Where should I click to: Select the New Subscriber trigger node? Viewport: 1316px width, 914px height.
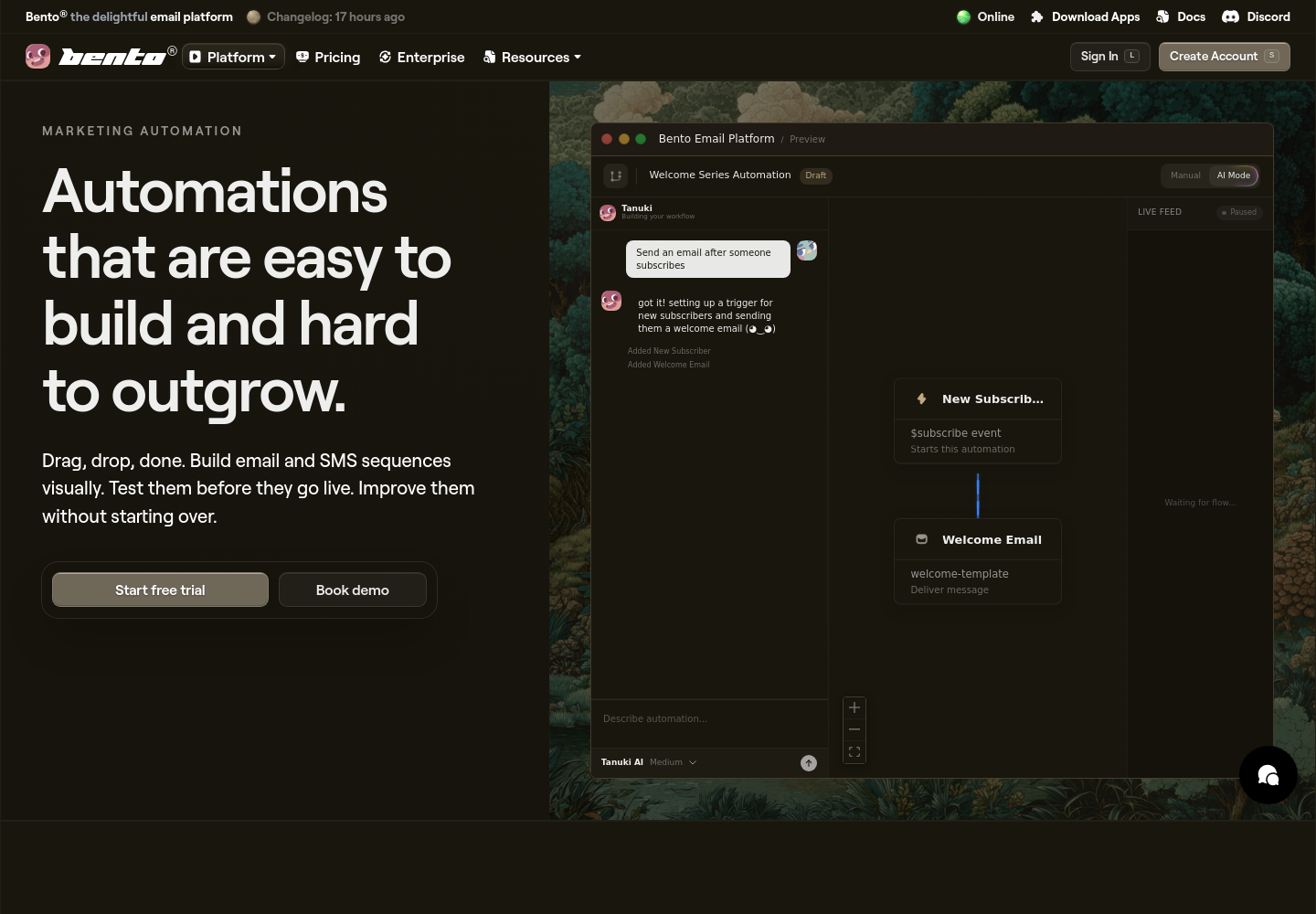click(x=978, y=421)
